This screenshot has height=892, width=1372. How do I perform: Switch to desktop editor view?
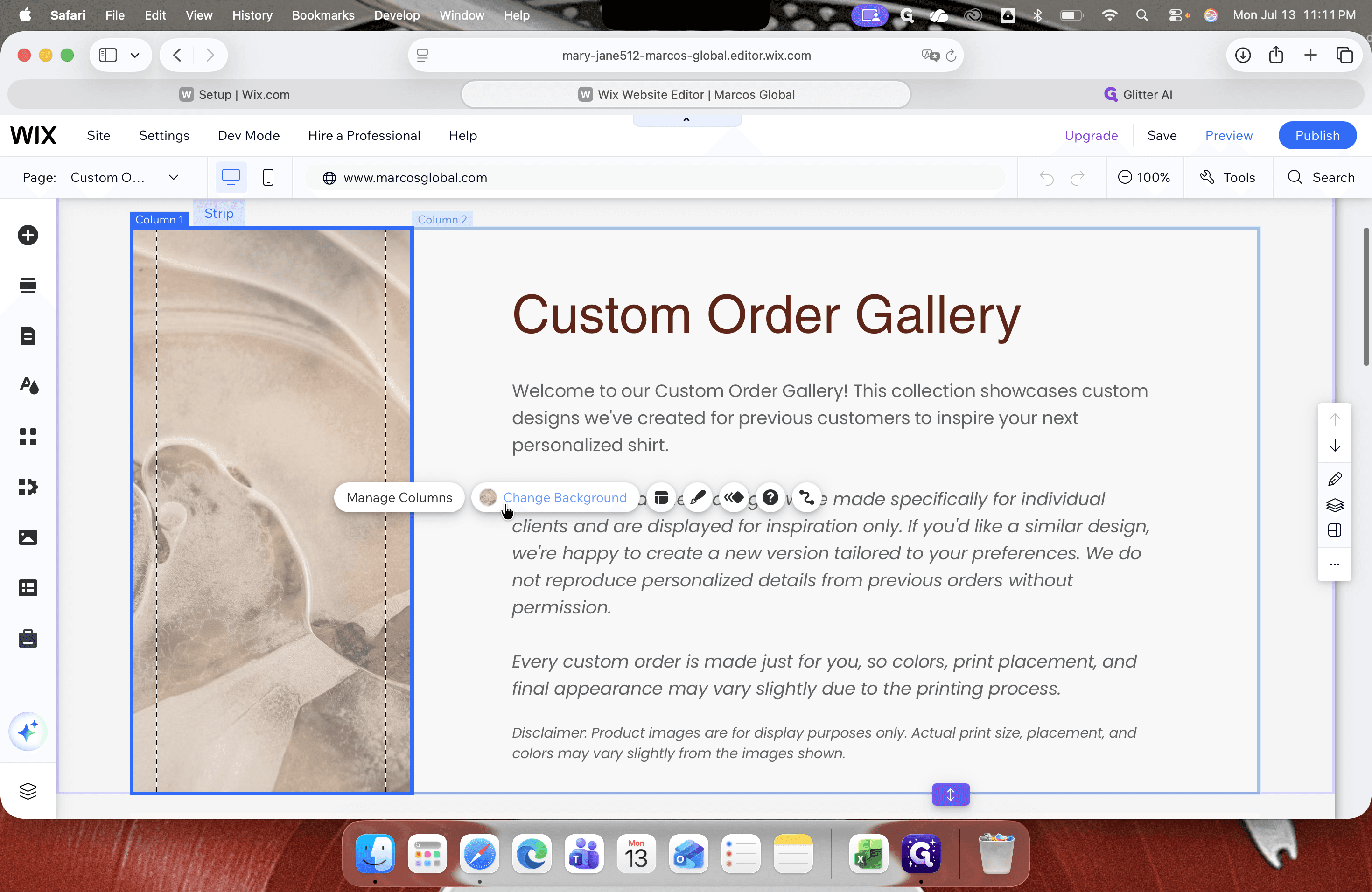231,177
